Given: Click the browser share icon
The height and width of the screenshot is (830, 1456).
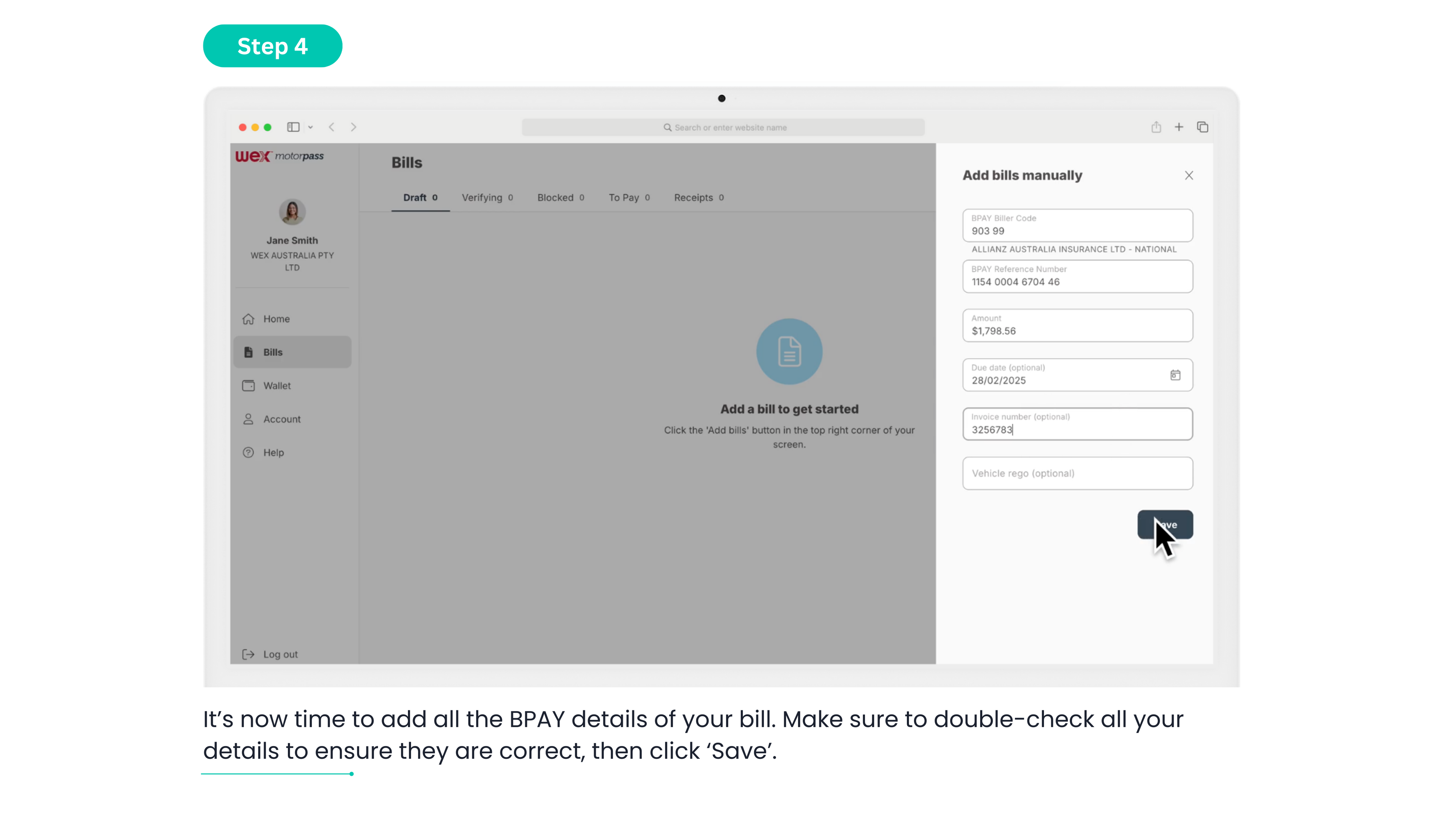Looking at the screenshot, I should coord(1155,127).
